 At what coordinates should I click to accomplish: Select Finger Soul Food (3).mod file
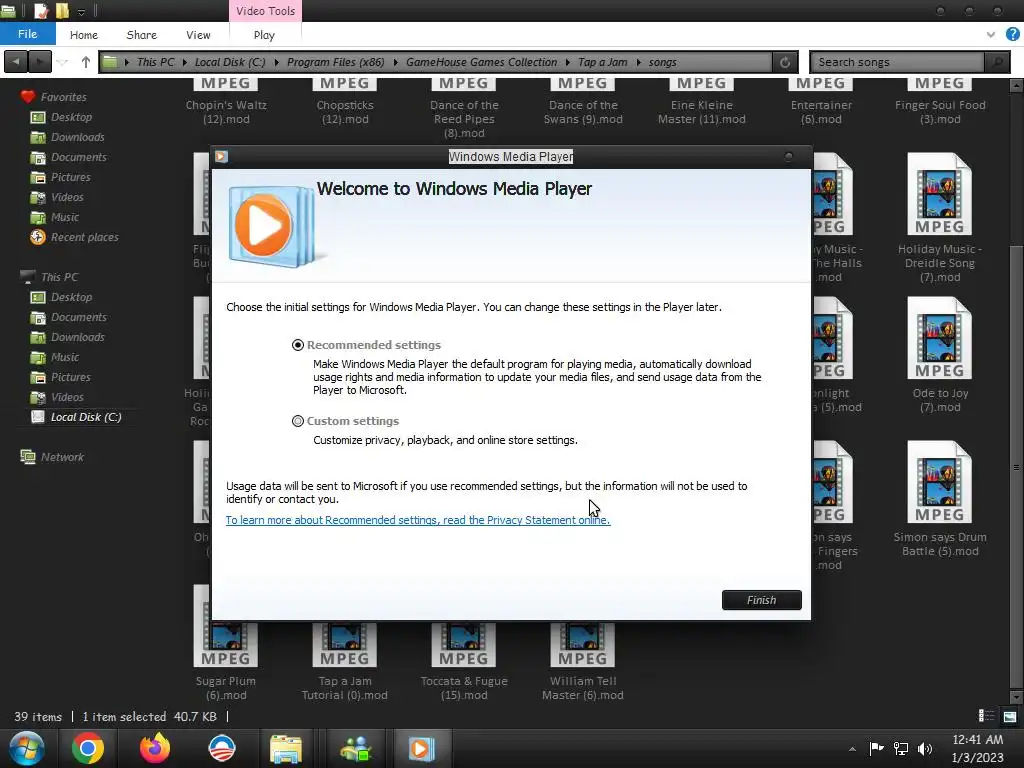click(940, 103)
